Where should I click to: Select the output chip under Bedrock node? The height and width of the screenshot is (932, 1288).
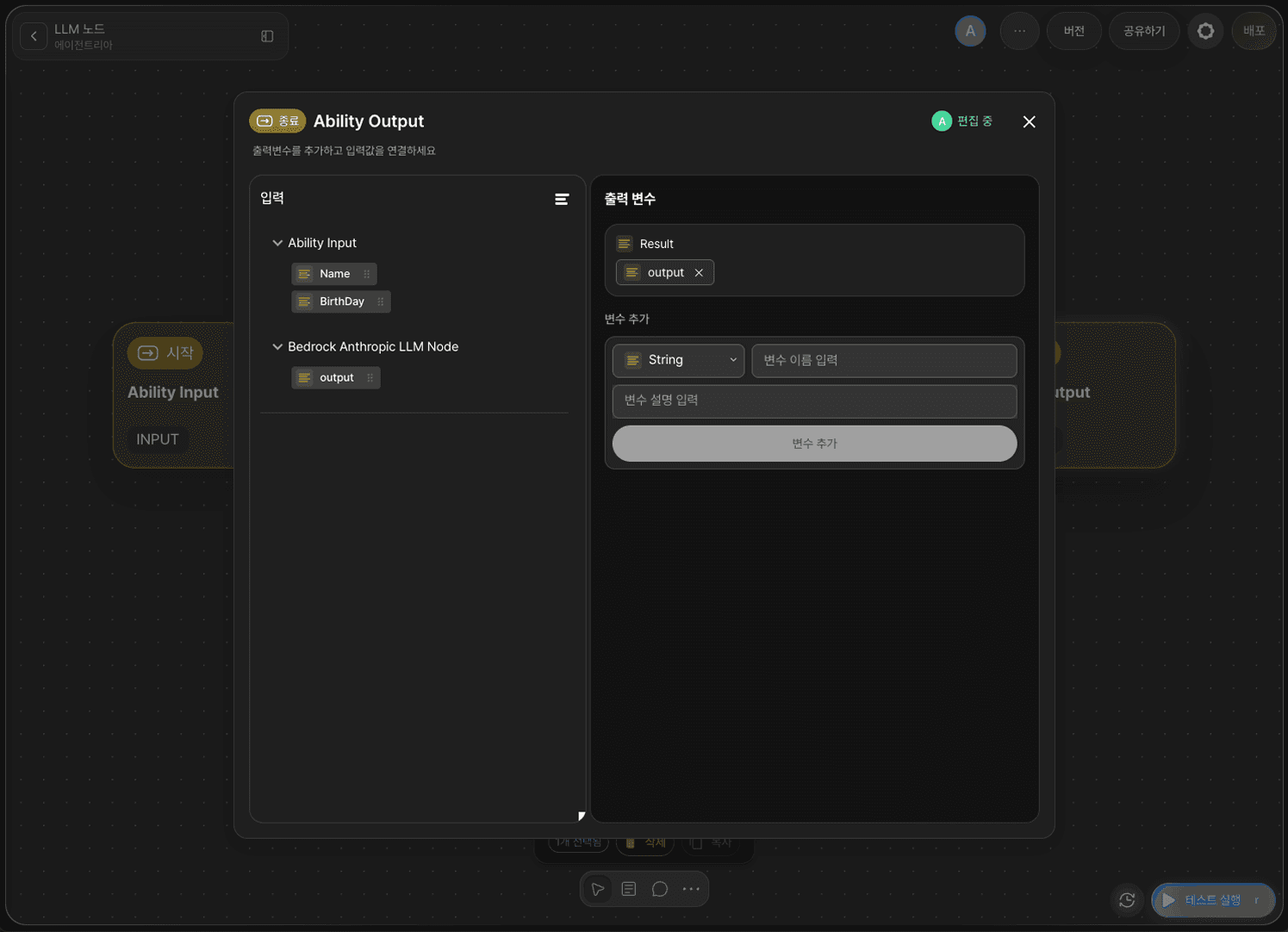point(336,377)
